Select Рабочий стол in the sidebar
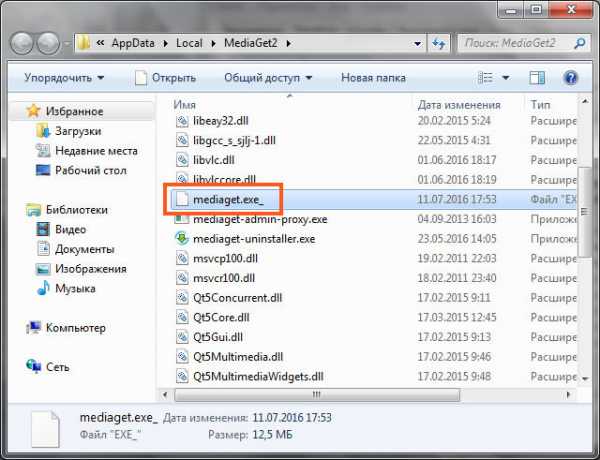This screenshot has width=600, height=460. pos(91,170)
